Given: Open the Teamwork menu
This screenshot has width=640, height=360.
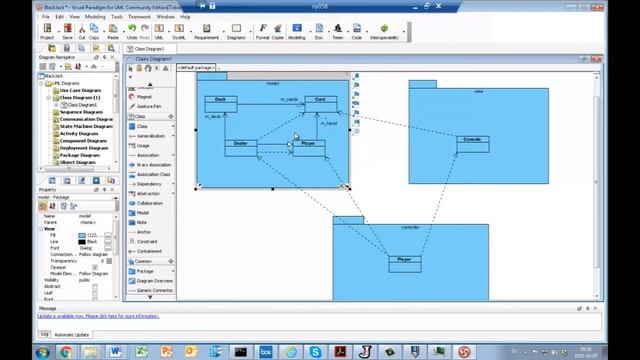Looking at the screenshot, I should (x=140, y=17).
